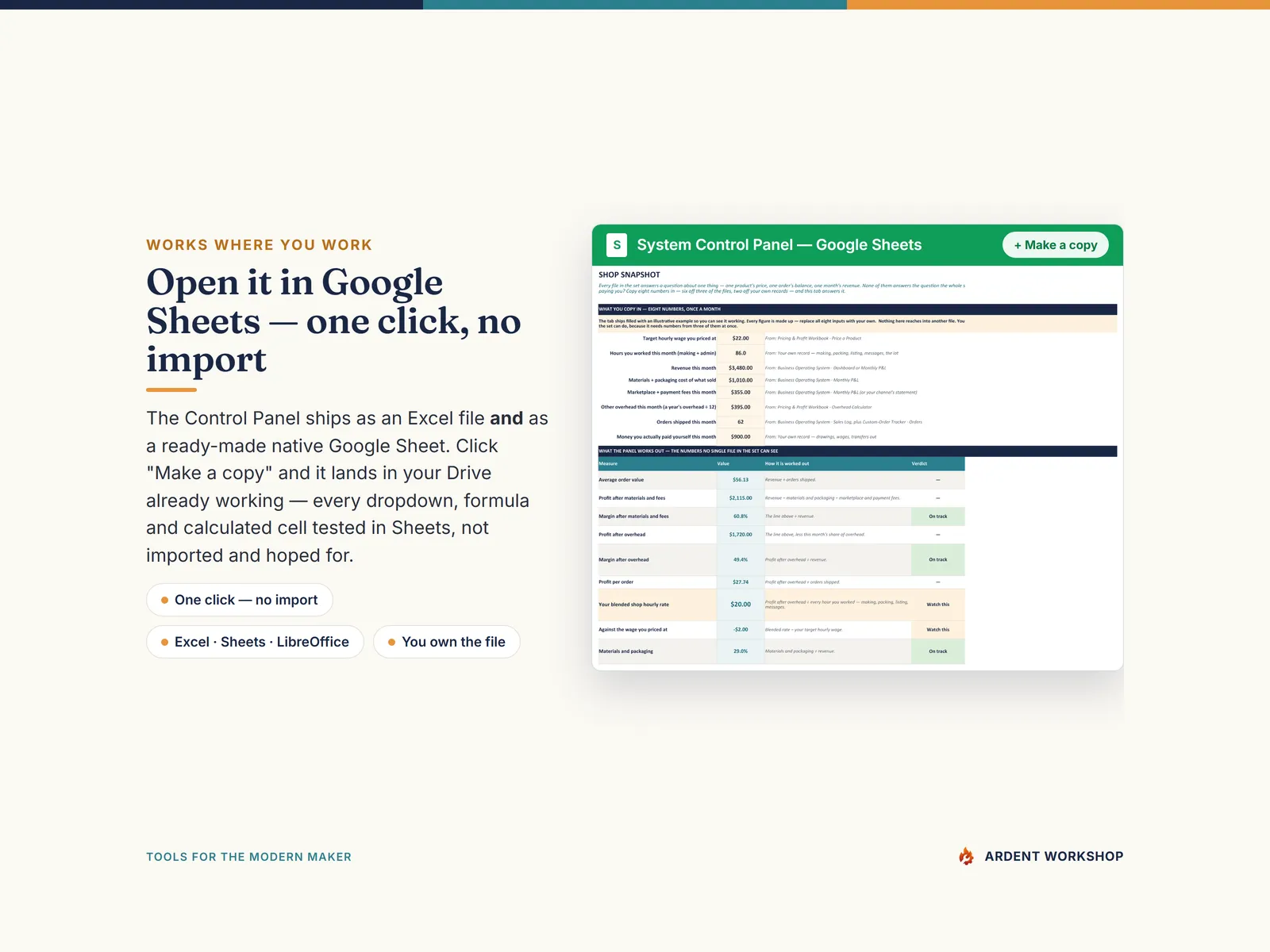Select the orders shipped cell 62
Image resolution: width=1270 pixels, height=952 pixels.
coord(741,422)
